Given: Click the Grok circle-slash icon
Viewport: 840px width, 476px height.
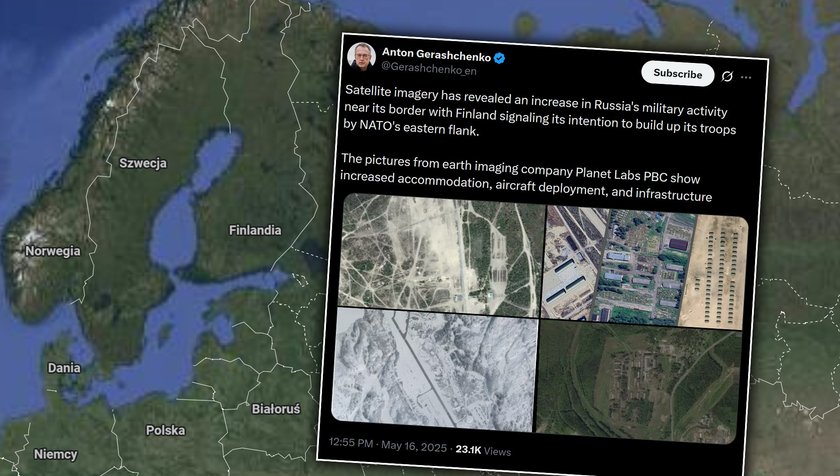Looking at the screenshot, I should click(x=727, y=76).
